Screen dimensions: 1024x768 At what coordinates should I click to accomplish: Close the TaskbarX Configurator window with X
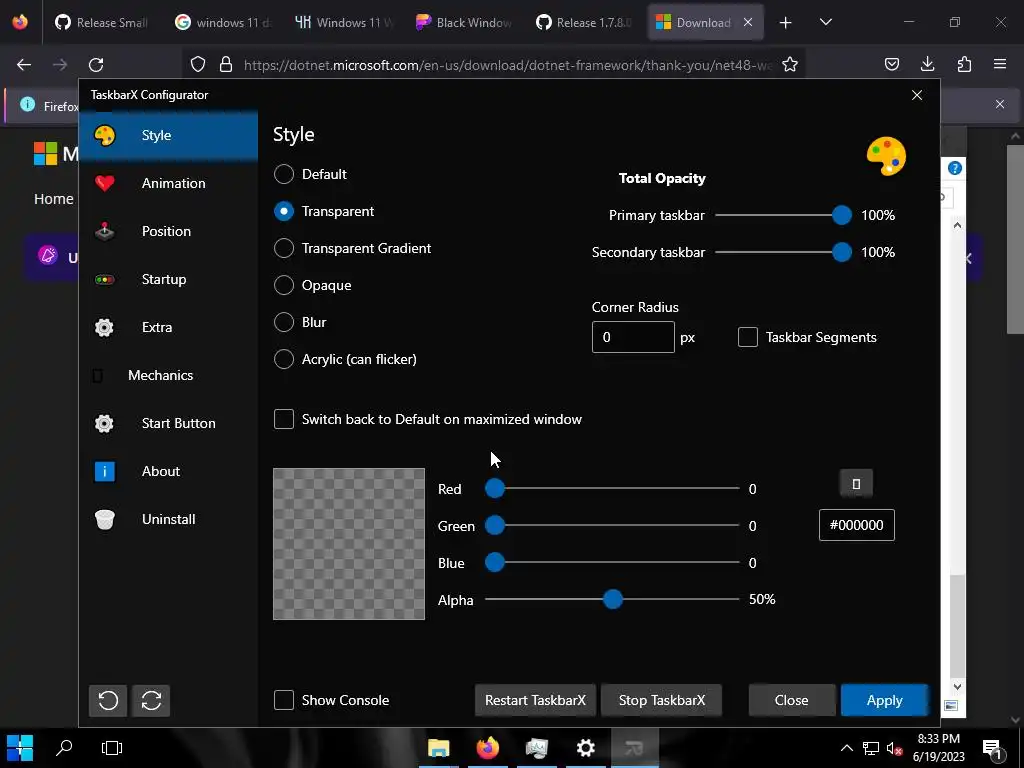pos(917,95)
